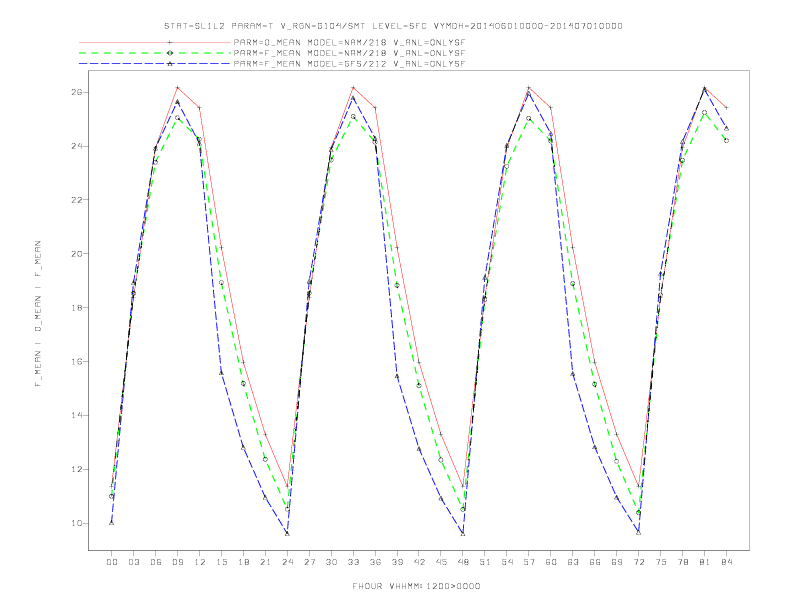The image size is (792, 612).
Task: Click x-axis tick label 72
Action: (638, 562)
